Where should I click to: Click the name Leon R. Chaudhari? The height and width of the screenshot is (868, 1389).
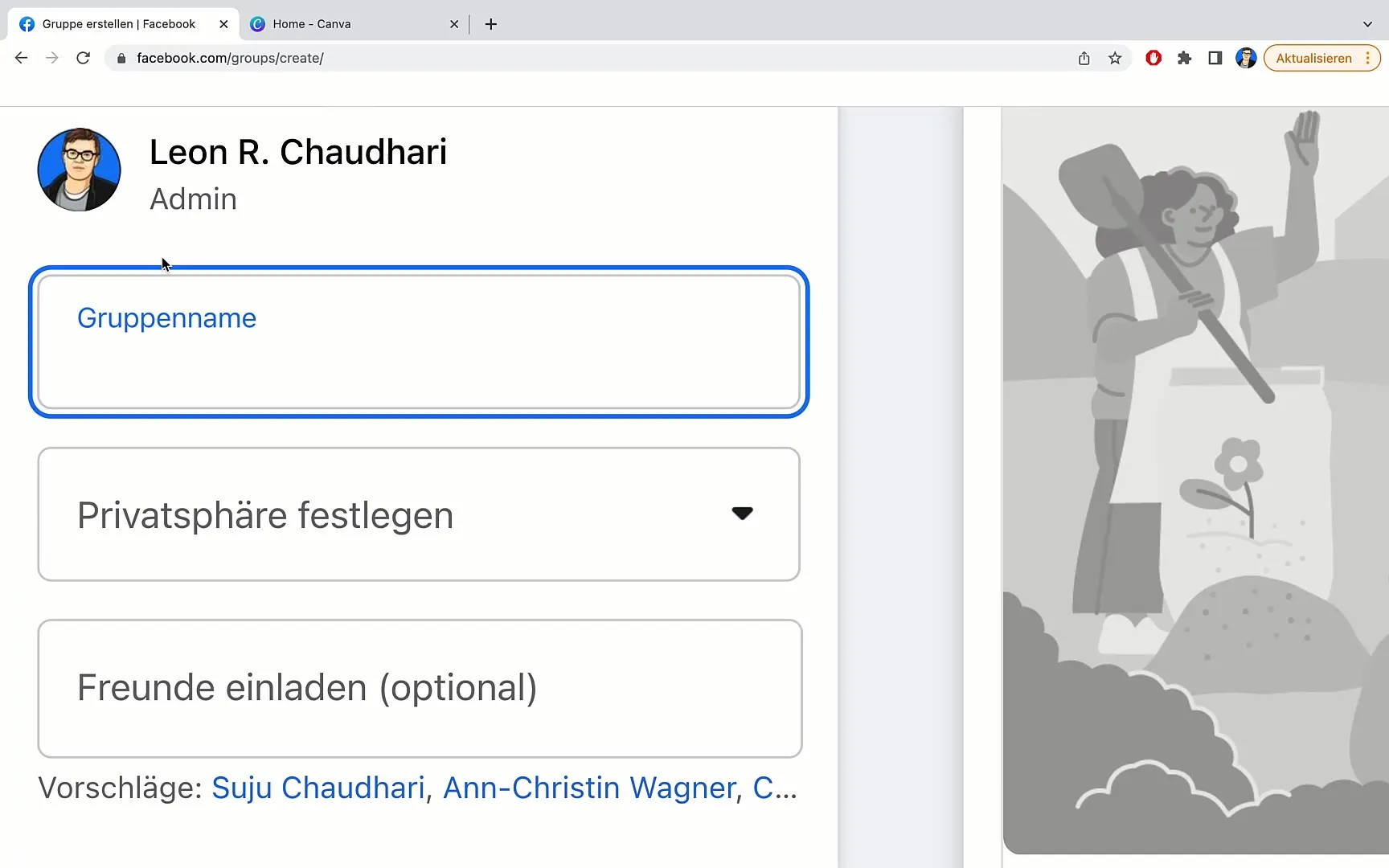pos(298,152)
